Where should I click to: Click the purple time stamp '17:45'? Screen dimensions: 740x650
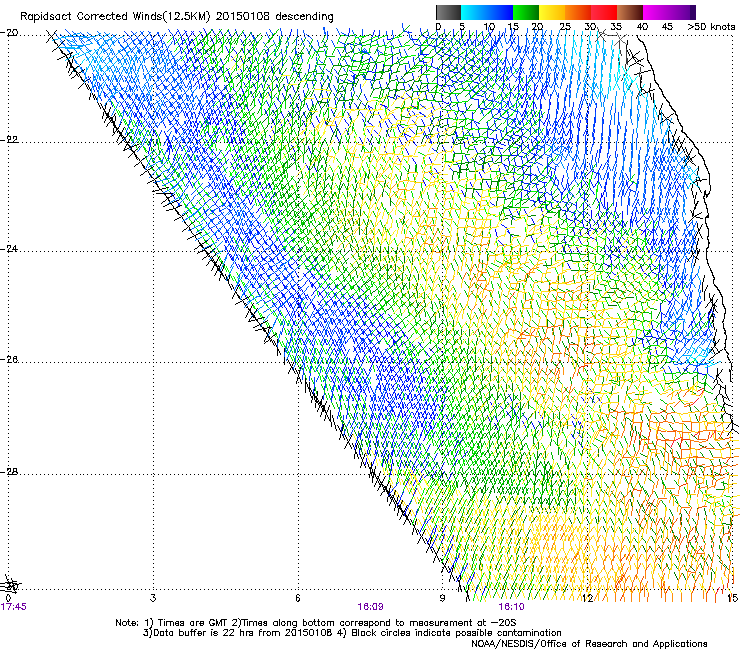tap(14, 607)
